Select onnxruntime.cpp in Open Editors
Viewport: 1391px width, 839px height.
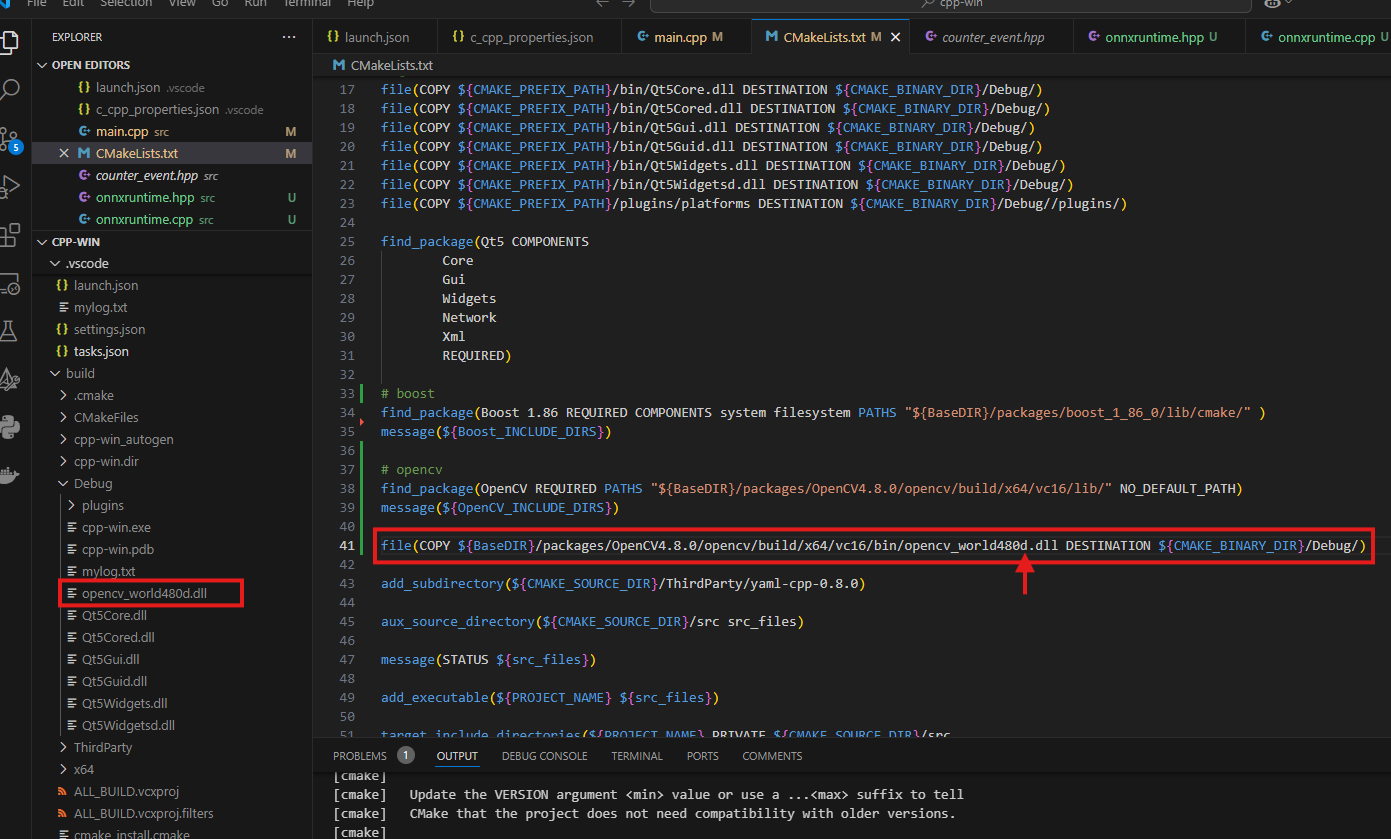(x=172, y=219)
